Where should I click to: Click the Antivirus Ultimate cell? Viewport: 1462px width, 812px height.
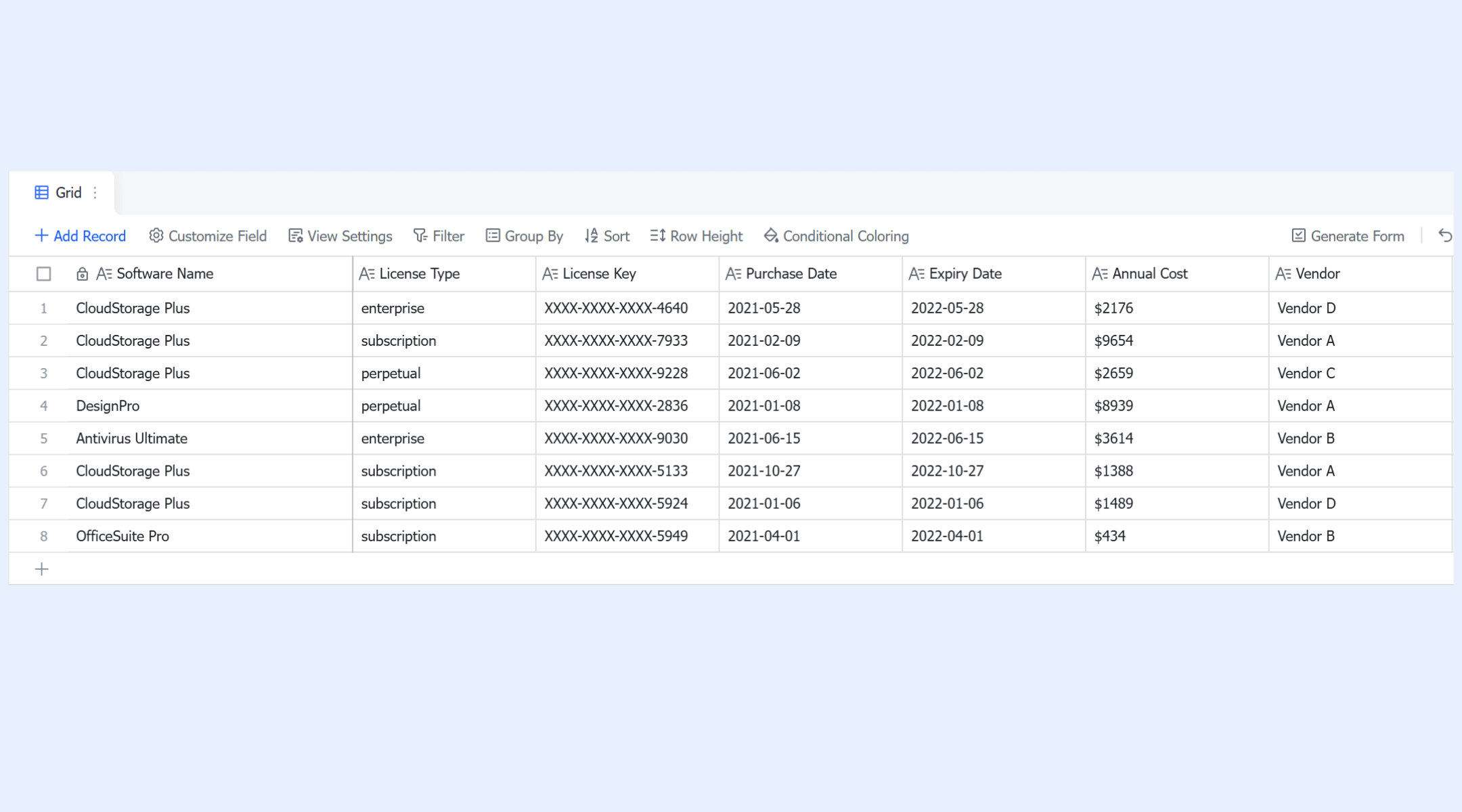(x=210, y=438)
